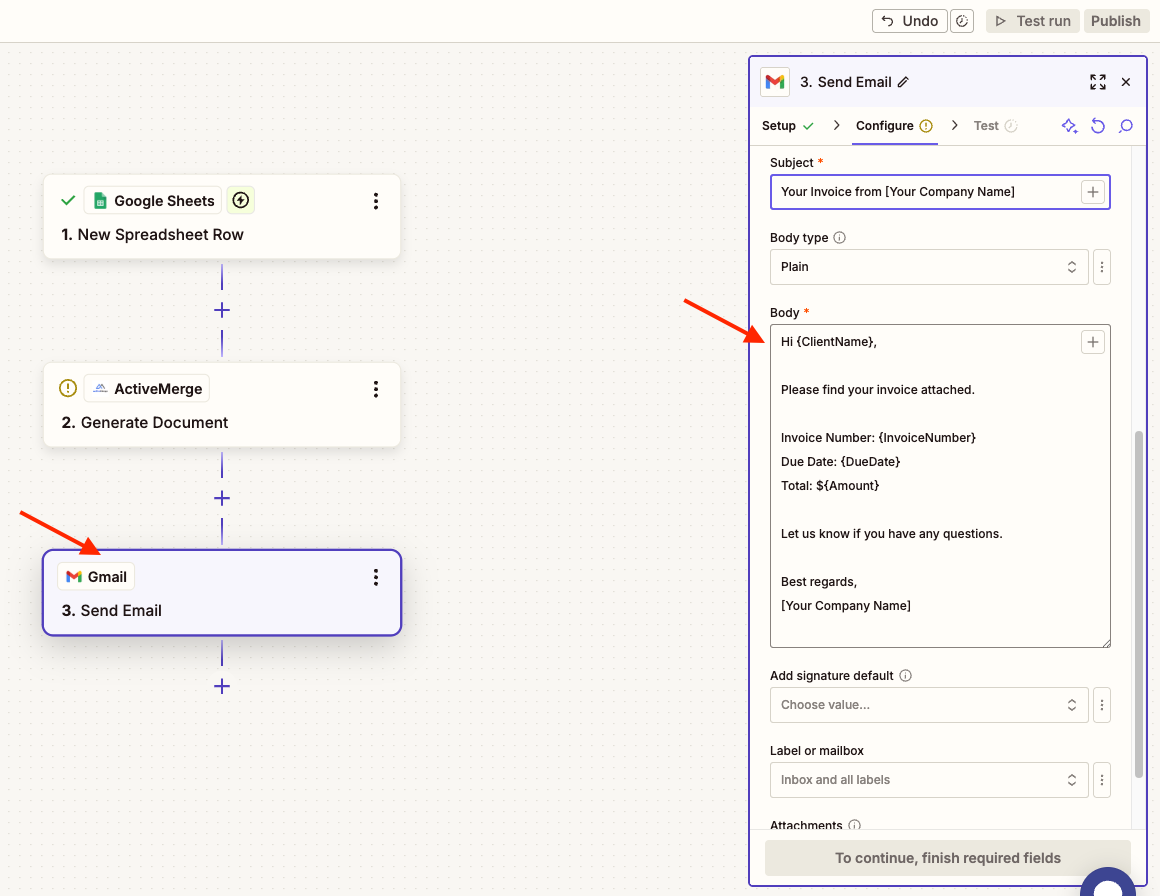This screenshot has width=1160, height=896.
Task: Click the Publish button
Action: pyautogui.click(x=1116, y=20)
